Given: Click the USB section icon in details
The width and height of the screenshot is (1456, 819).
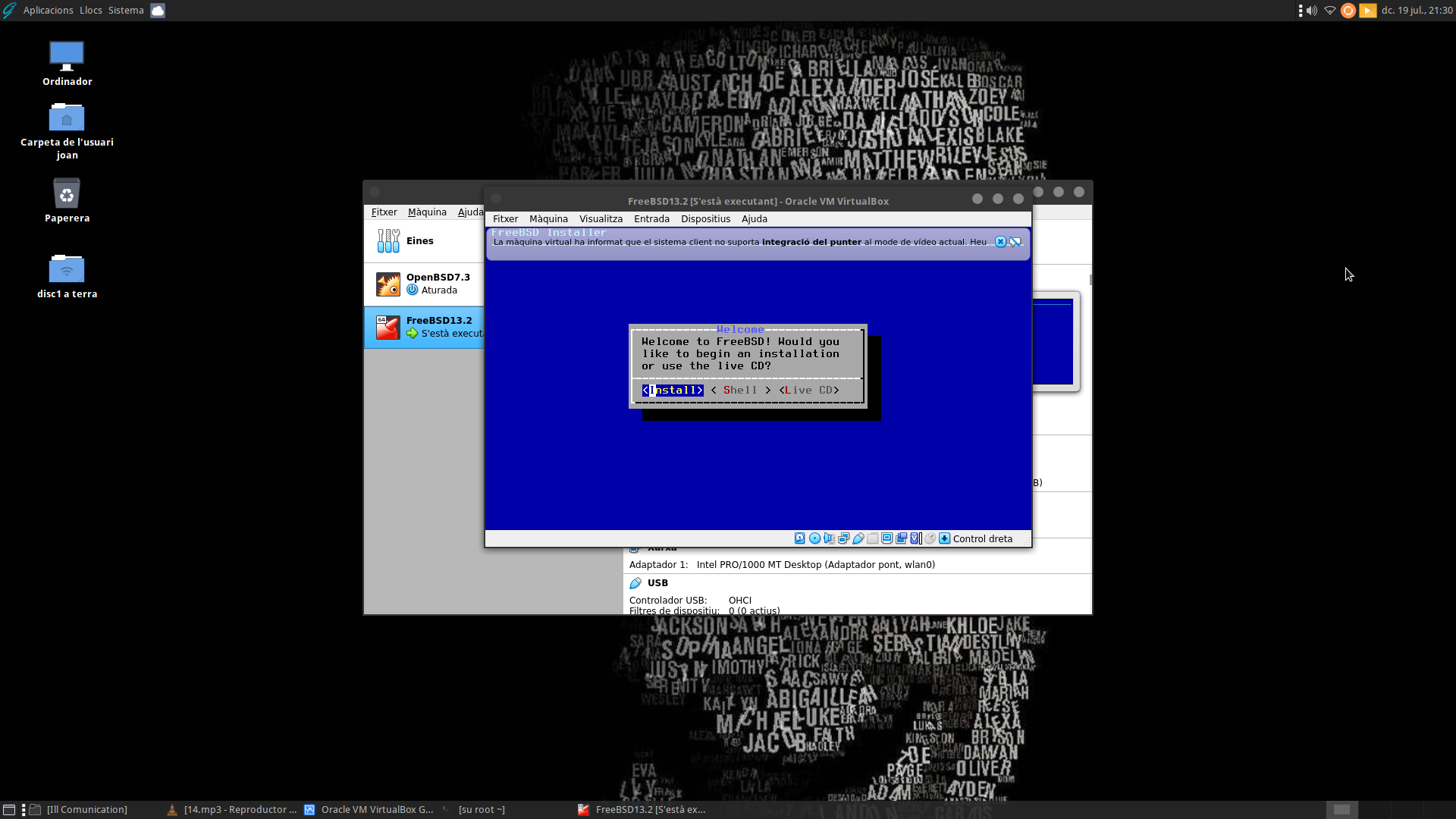Looking at the screenshot, I should pyautogui.click(x=635, y=583).
